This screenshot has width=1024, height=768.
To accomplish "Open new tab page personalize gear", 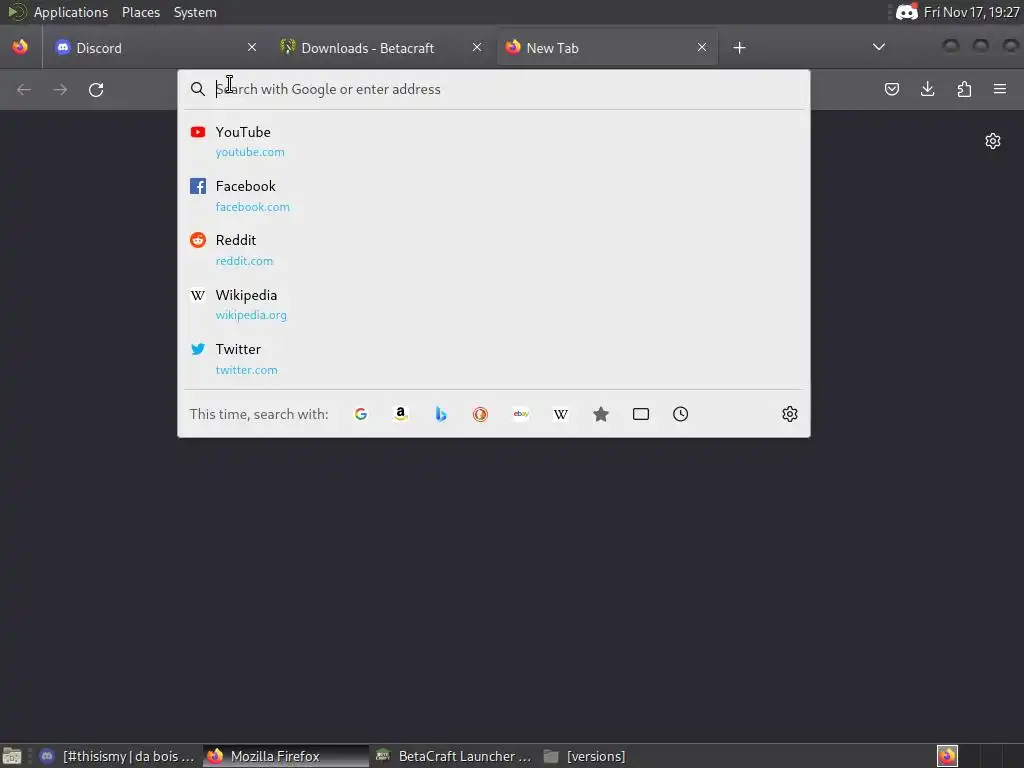I will pos(993,141).
